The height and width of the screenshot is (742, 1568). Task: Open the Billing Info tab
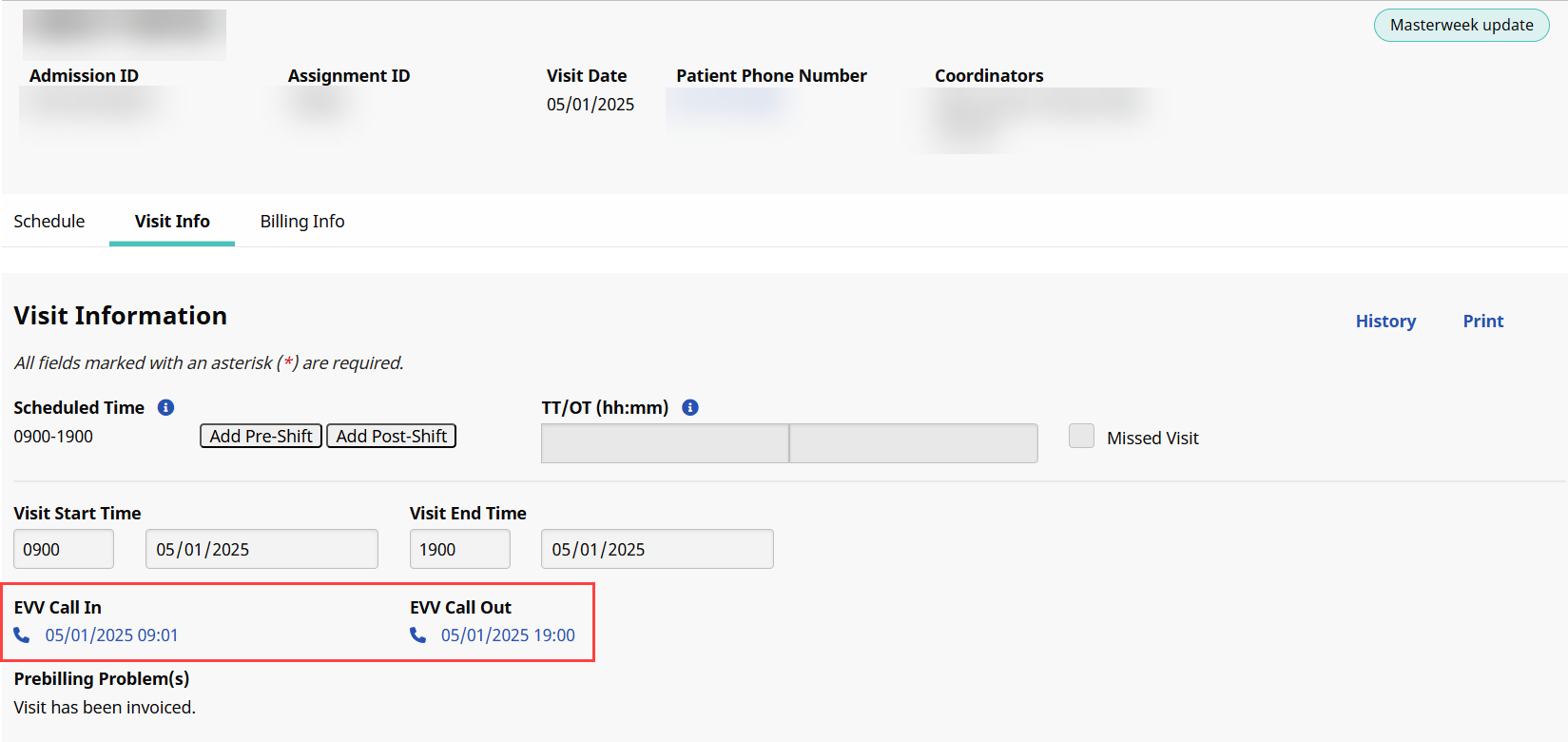click(302, 221)
